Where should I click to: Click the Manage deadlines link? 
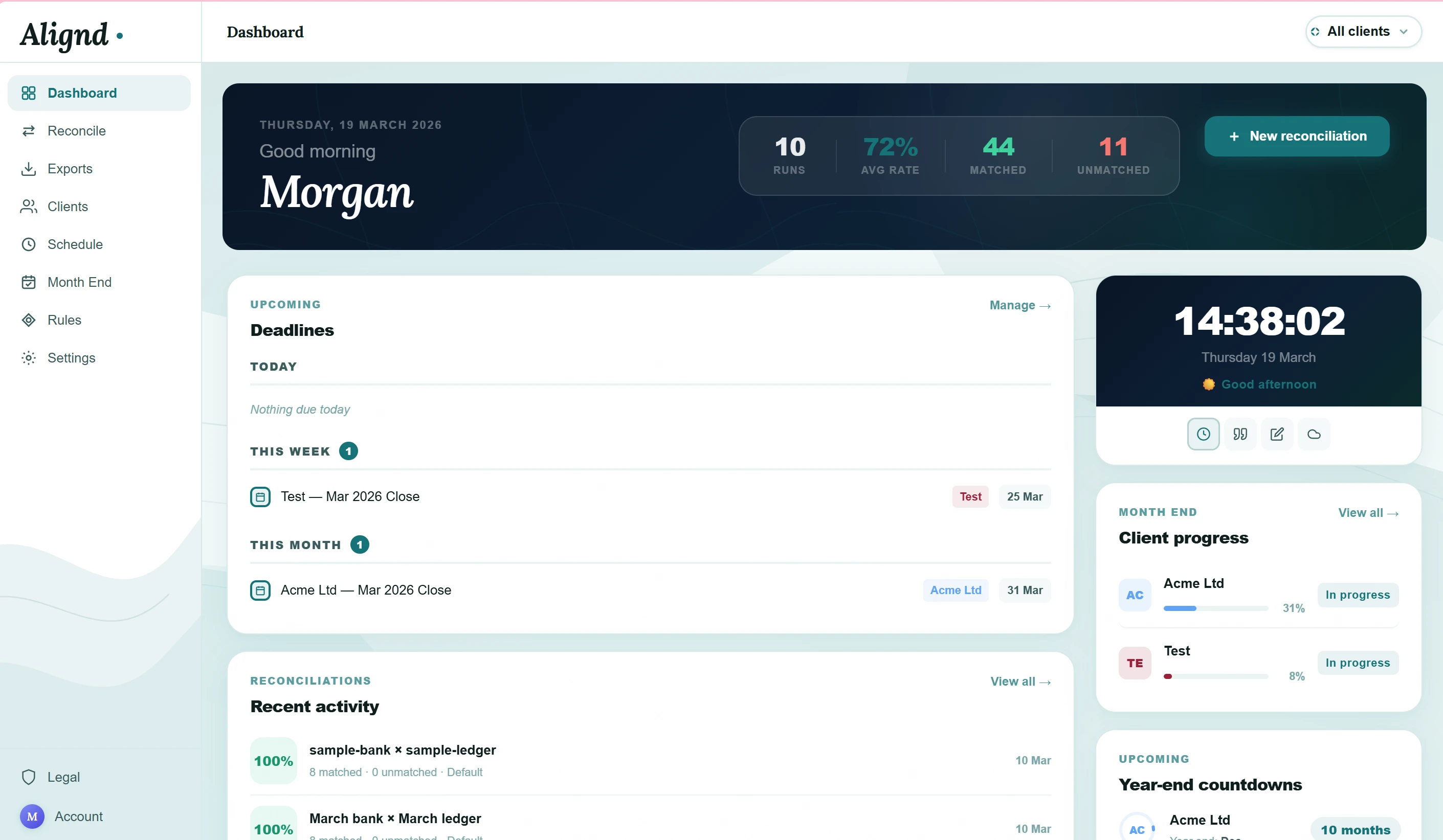1019,306
